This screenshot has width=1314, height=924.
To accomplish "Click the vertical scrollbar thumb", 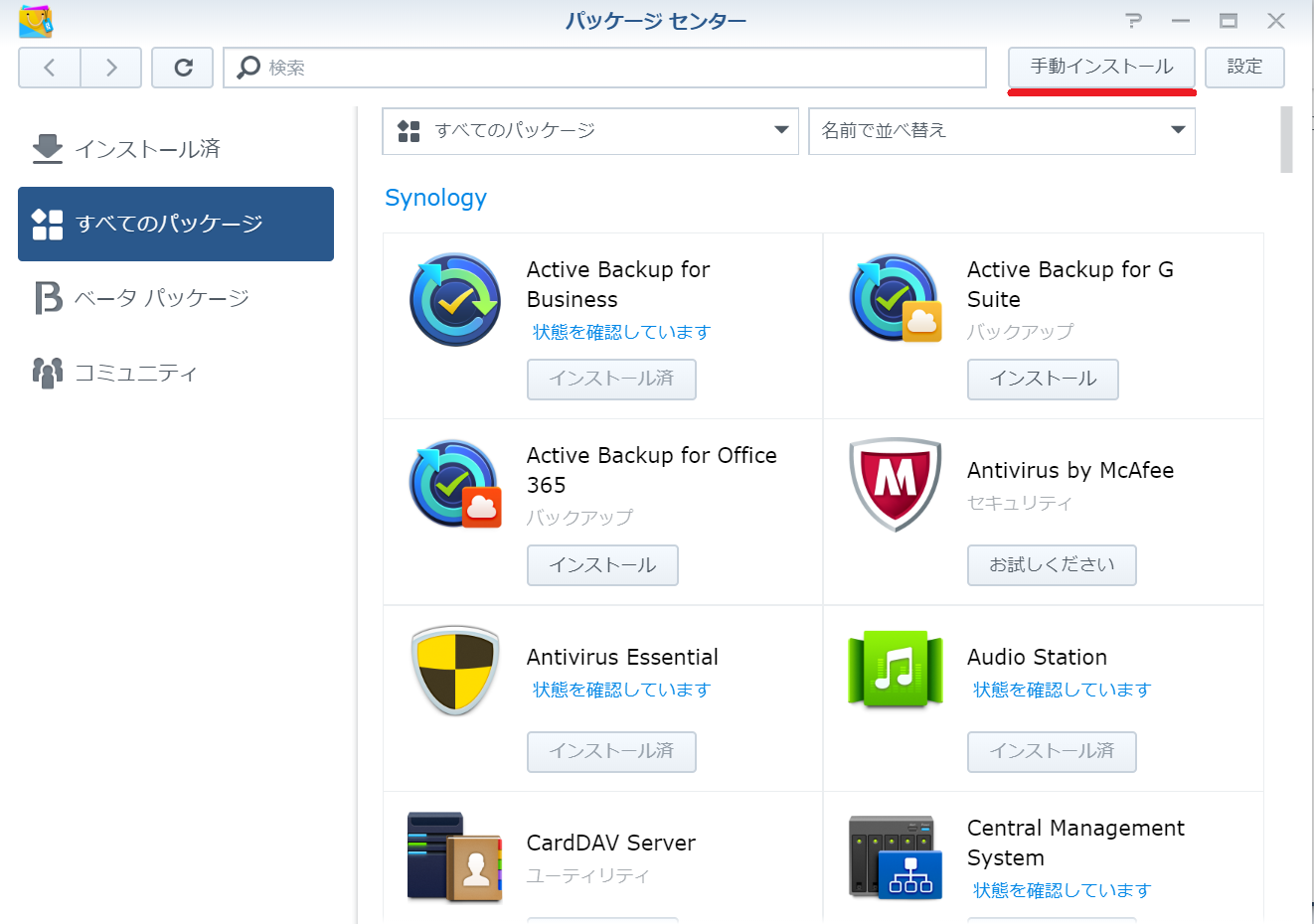I will [1286, 139].
